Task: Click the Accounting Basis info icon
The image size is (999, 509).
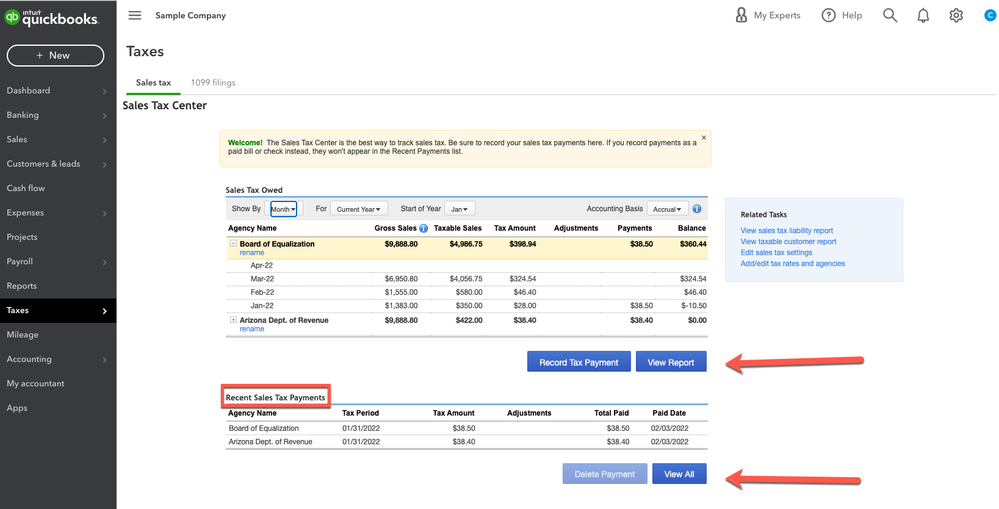Action: point(696,209)
